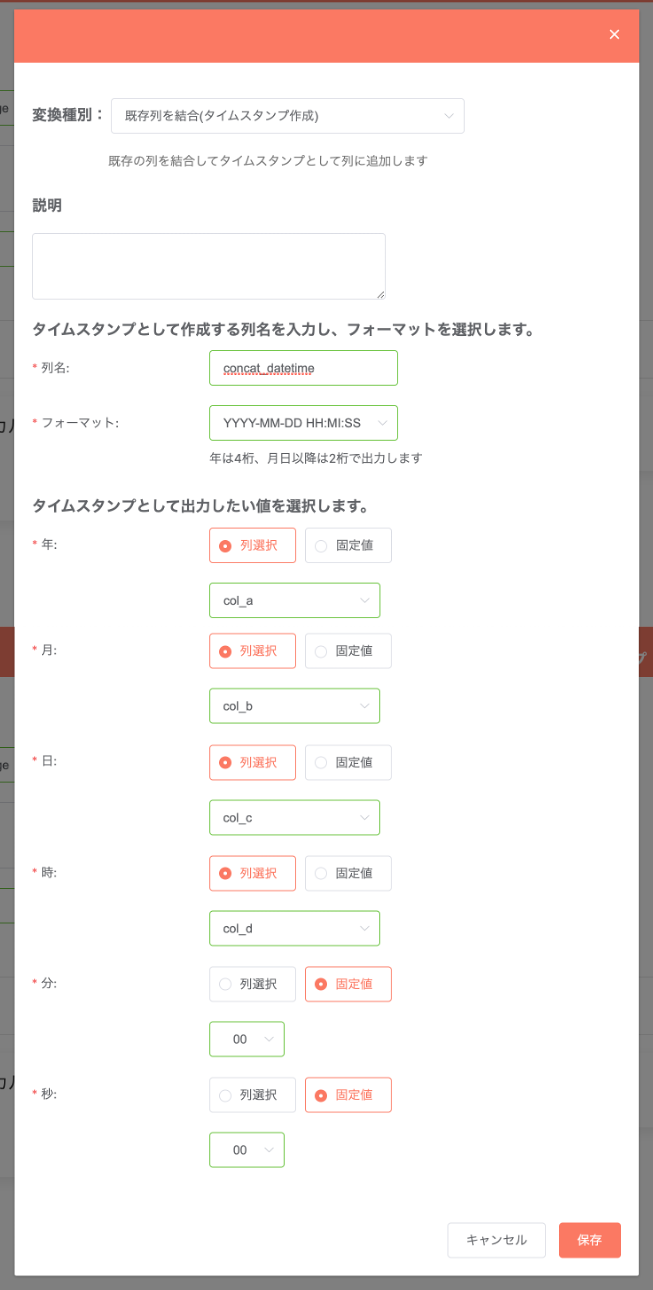Select 固定値 radio for 時
Image resolution: width=653 pixels, height=1290 pixels.
(348, 873)
